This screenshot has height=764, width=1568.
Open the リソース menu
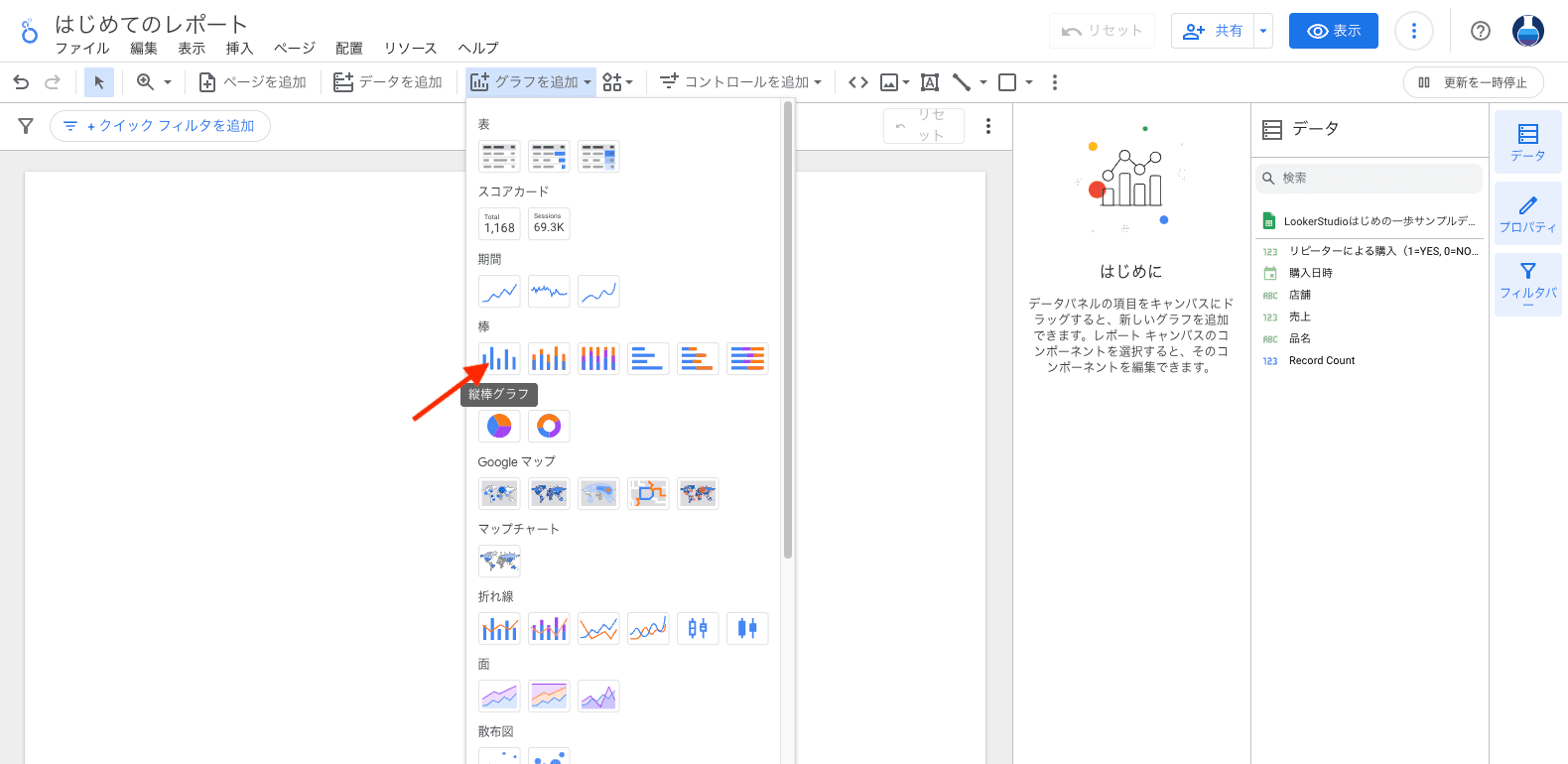tap(410, 49)
